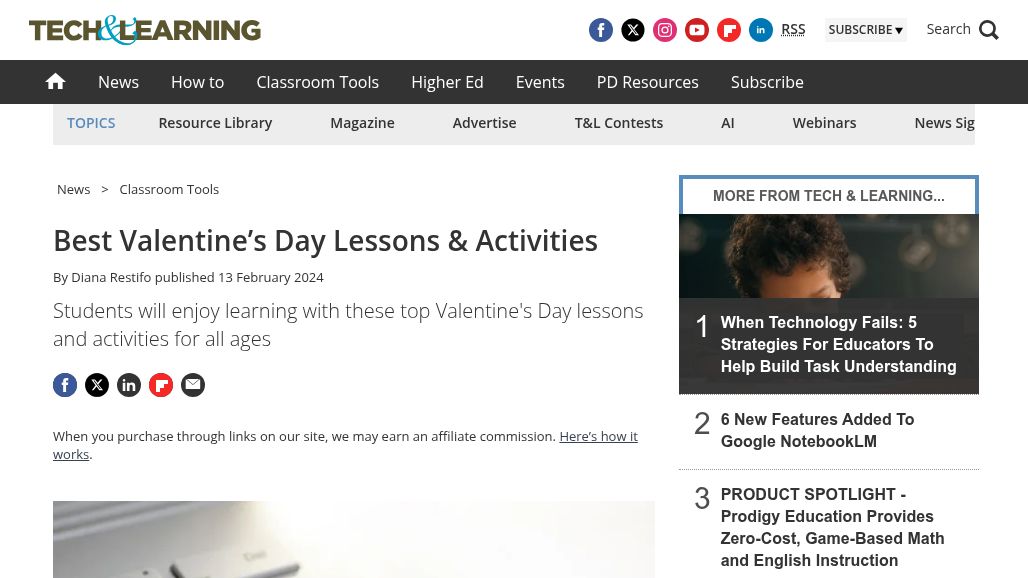Image resolution: width=1028 pixels, height=578 pixels.
Task: Open the Flipboard icon in header
Action: (729, 30)
